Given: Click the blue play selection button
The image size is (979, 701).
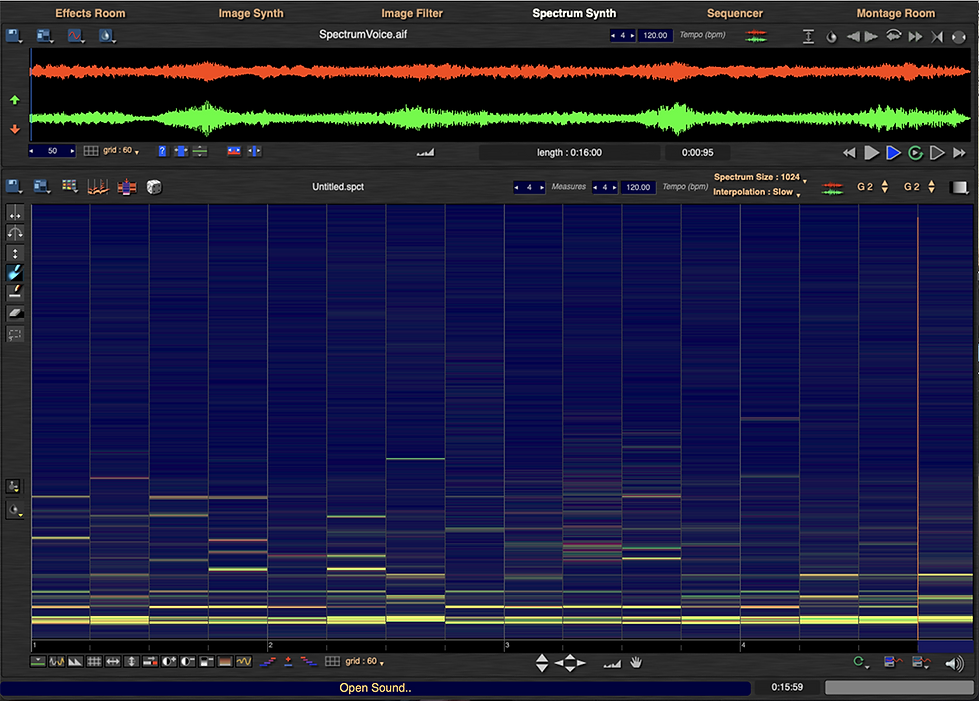Looking at the screenshot, I should tap(893, 152).
